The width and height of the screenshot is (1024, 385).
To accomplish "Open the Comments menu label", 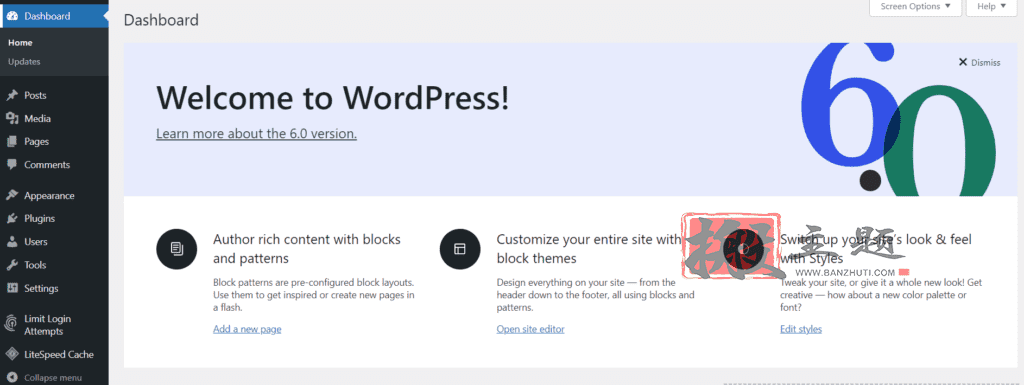I will [x=47, y=164].
